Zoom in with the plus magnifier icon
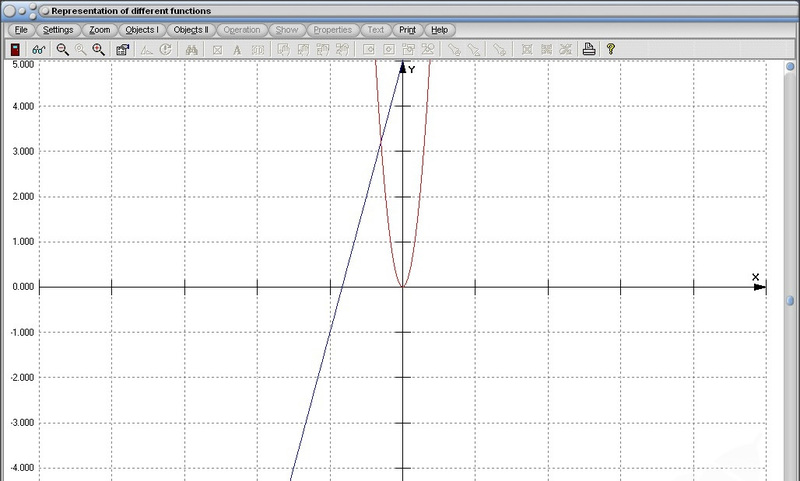The height and width of the screenshot is (481, 800). click(x=98, y=49)
